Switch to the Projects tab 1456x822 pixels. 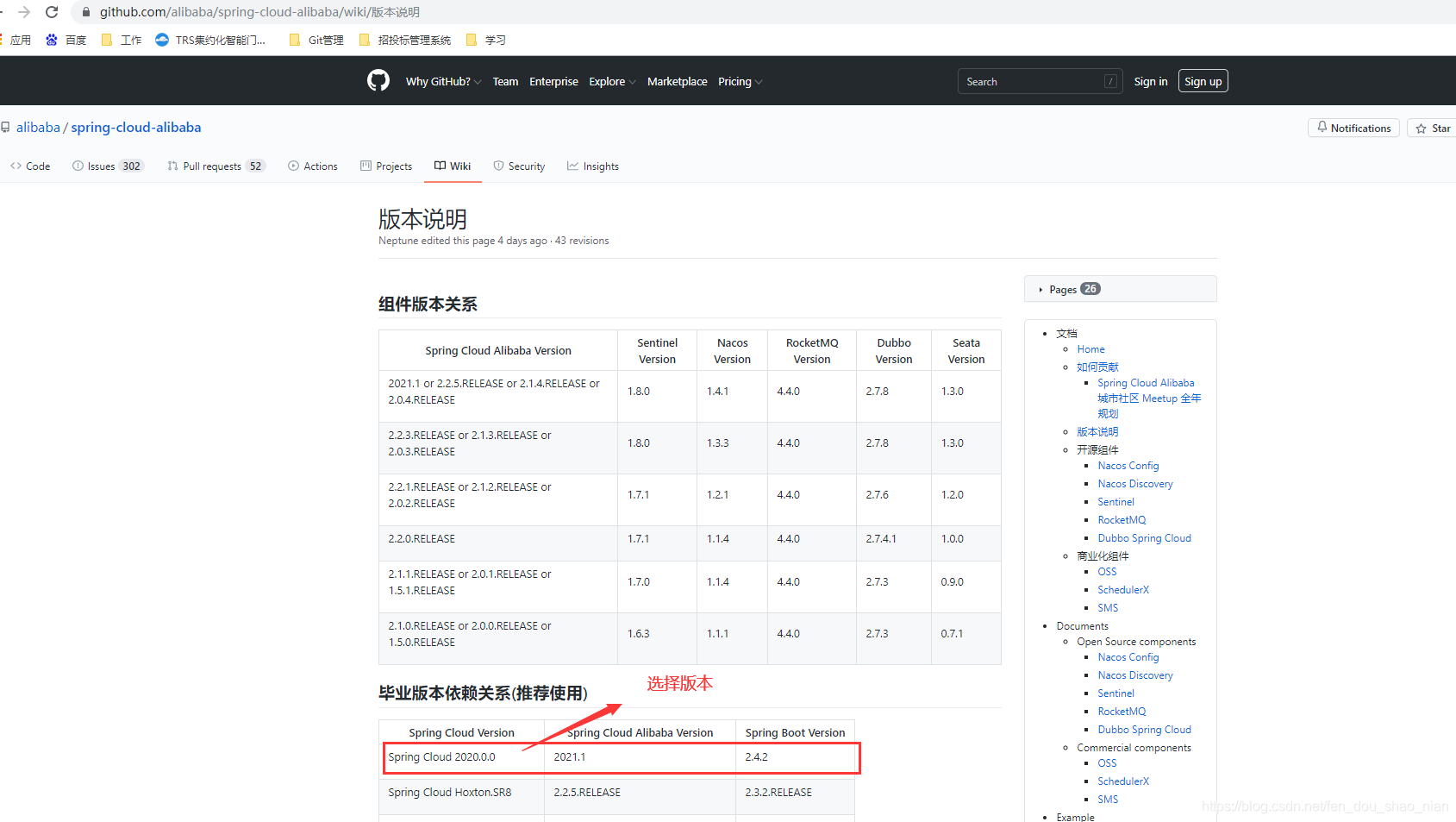[386, 166]
